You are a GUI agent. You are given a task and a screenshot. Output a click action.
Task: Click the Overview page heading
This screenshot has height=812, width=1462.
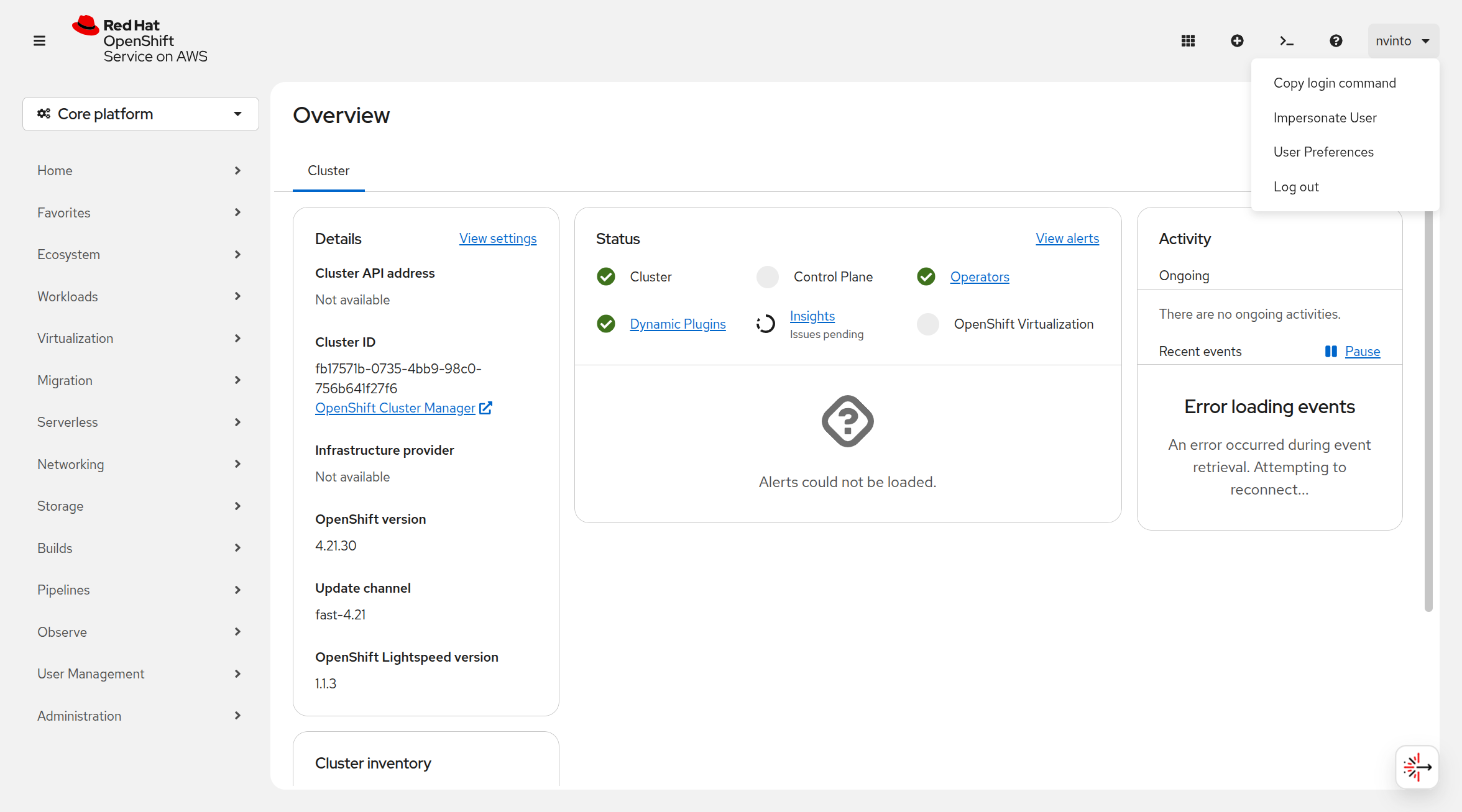point(341,116)
